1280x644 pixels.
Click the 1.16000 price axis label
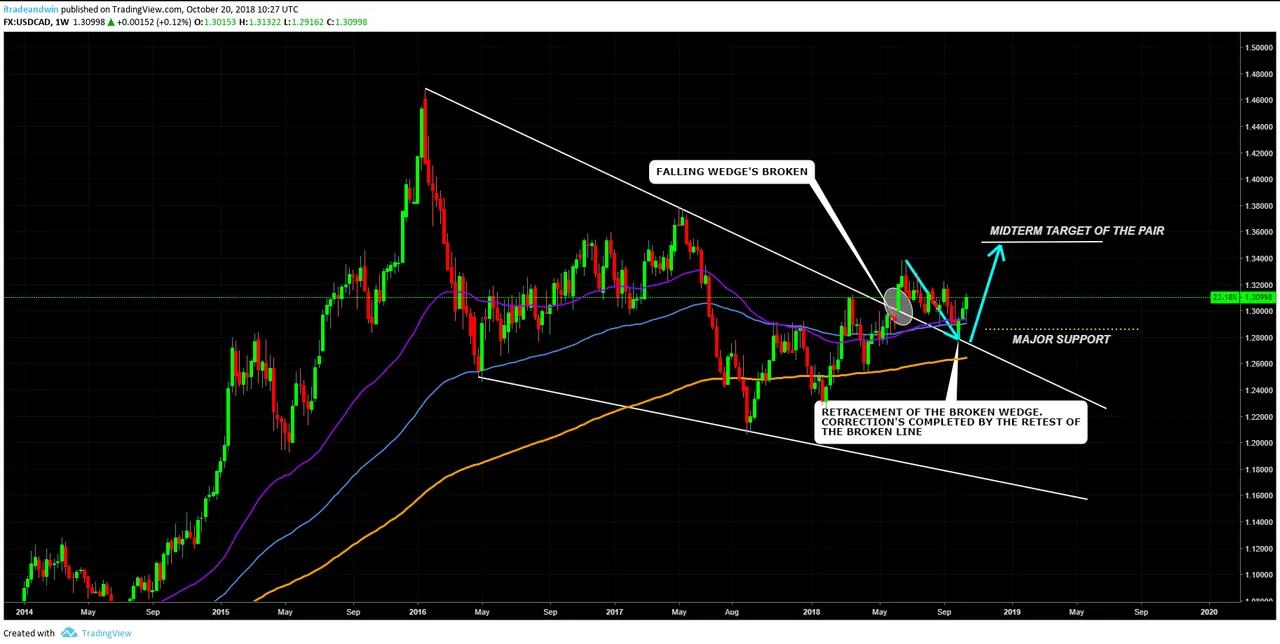point(1258,496)
